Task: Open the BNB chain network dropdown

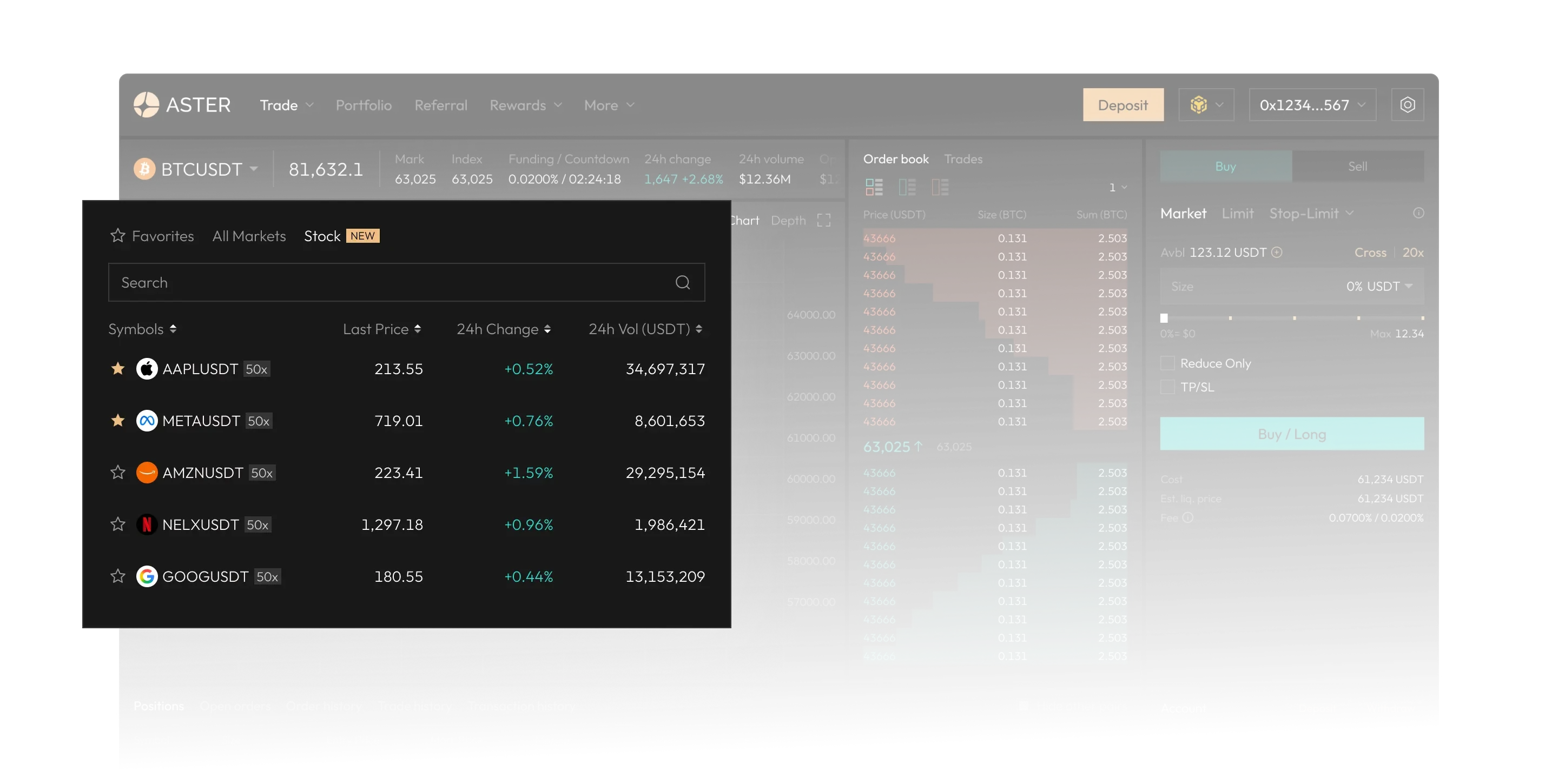Action: coord(1206,104)
